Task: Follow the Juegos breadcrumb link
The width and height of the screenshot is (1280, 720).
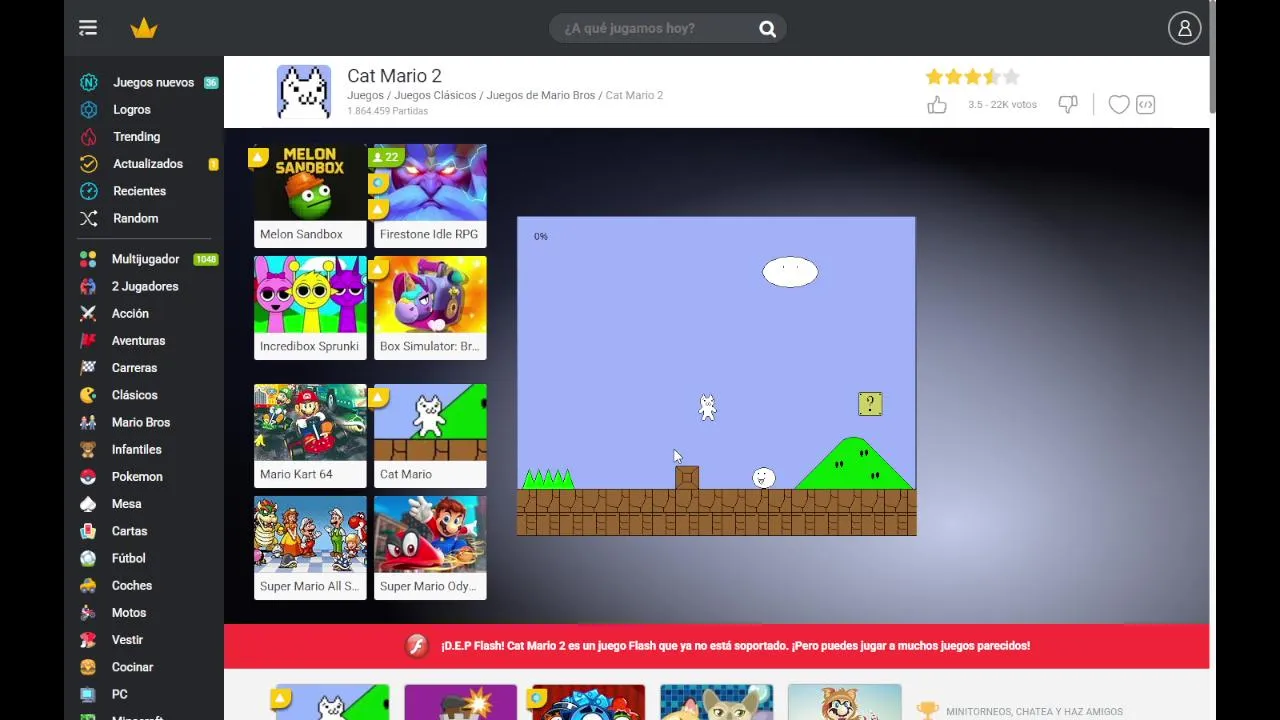Action: pos(365,95)
